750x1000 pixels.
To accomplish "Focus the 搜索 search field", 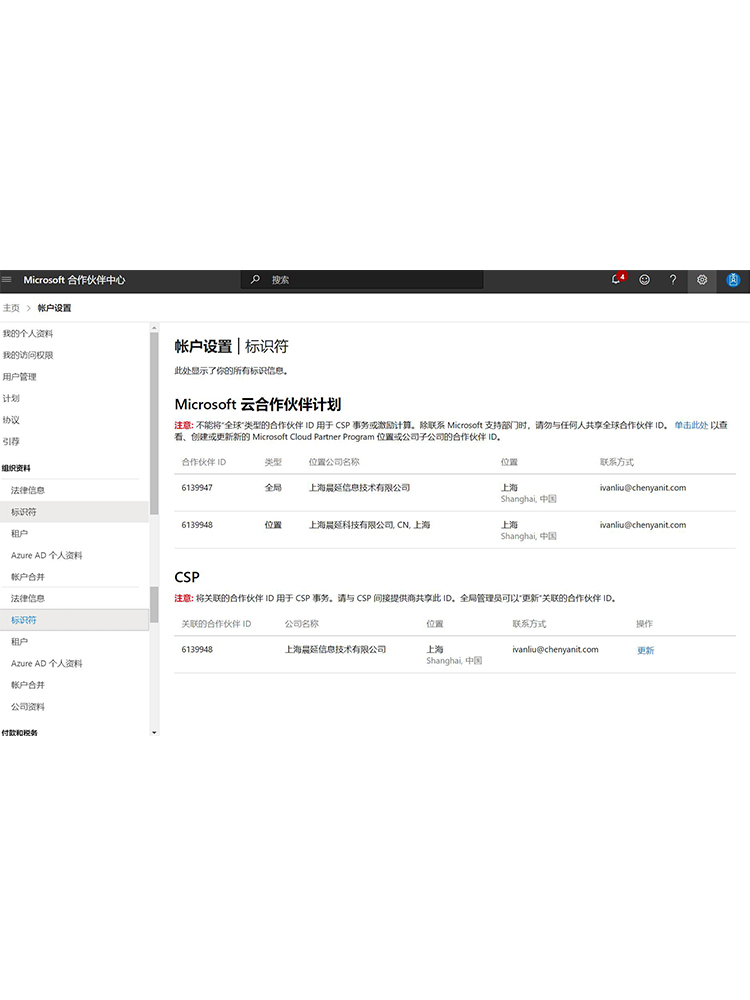I will point(362,280).
